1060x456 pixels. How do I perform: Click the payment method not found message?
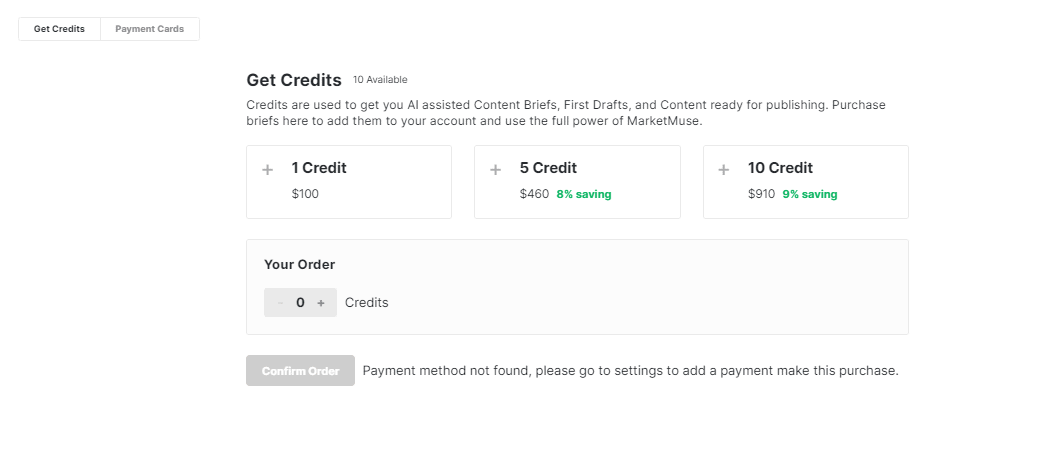point(630,371)
